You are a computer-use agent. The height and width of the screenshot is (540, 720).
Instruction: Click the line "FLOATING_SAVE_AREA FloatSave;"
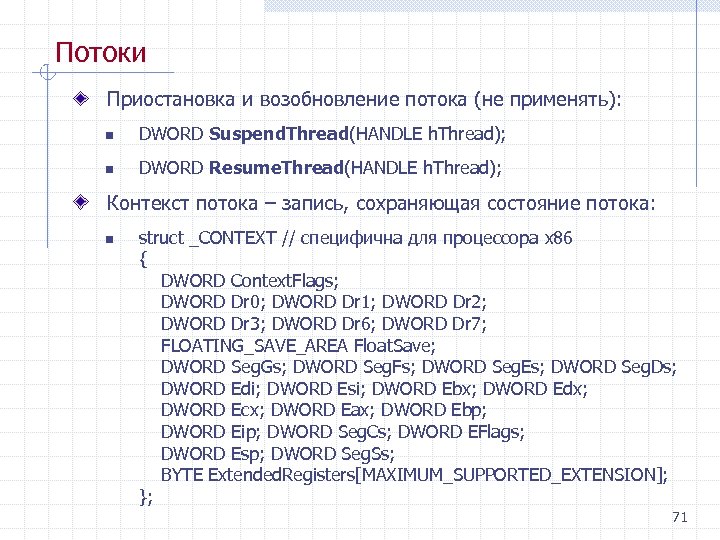[x=298, y=346]
